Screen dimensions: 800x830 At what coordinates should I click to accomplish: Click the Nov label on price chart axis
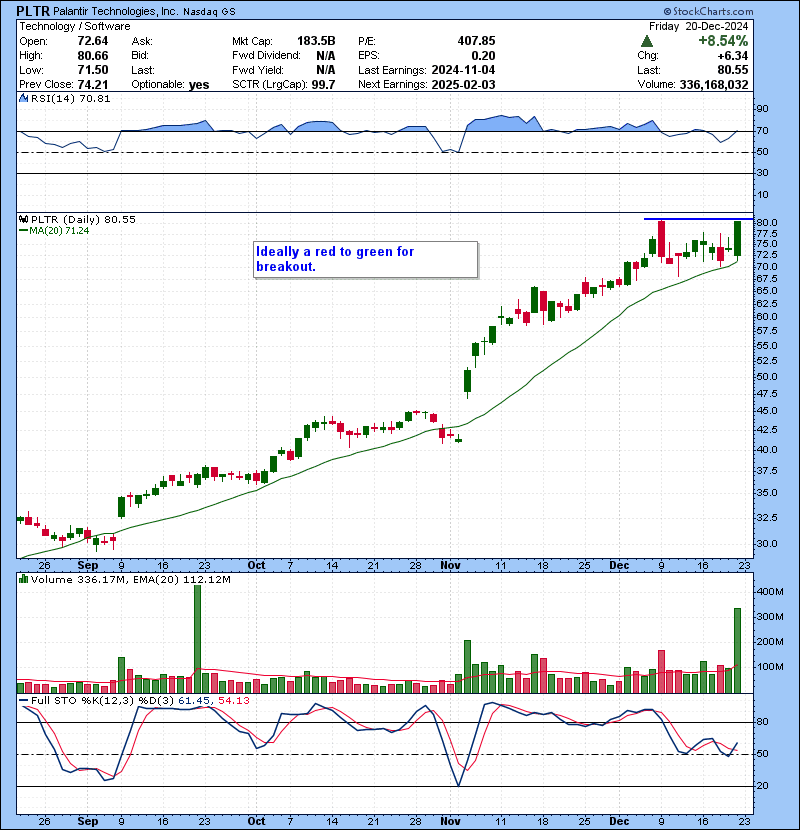(x=450, y=565)
